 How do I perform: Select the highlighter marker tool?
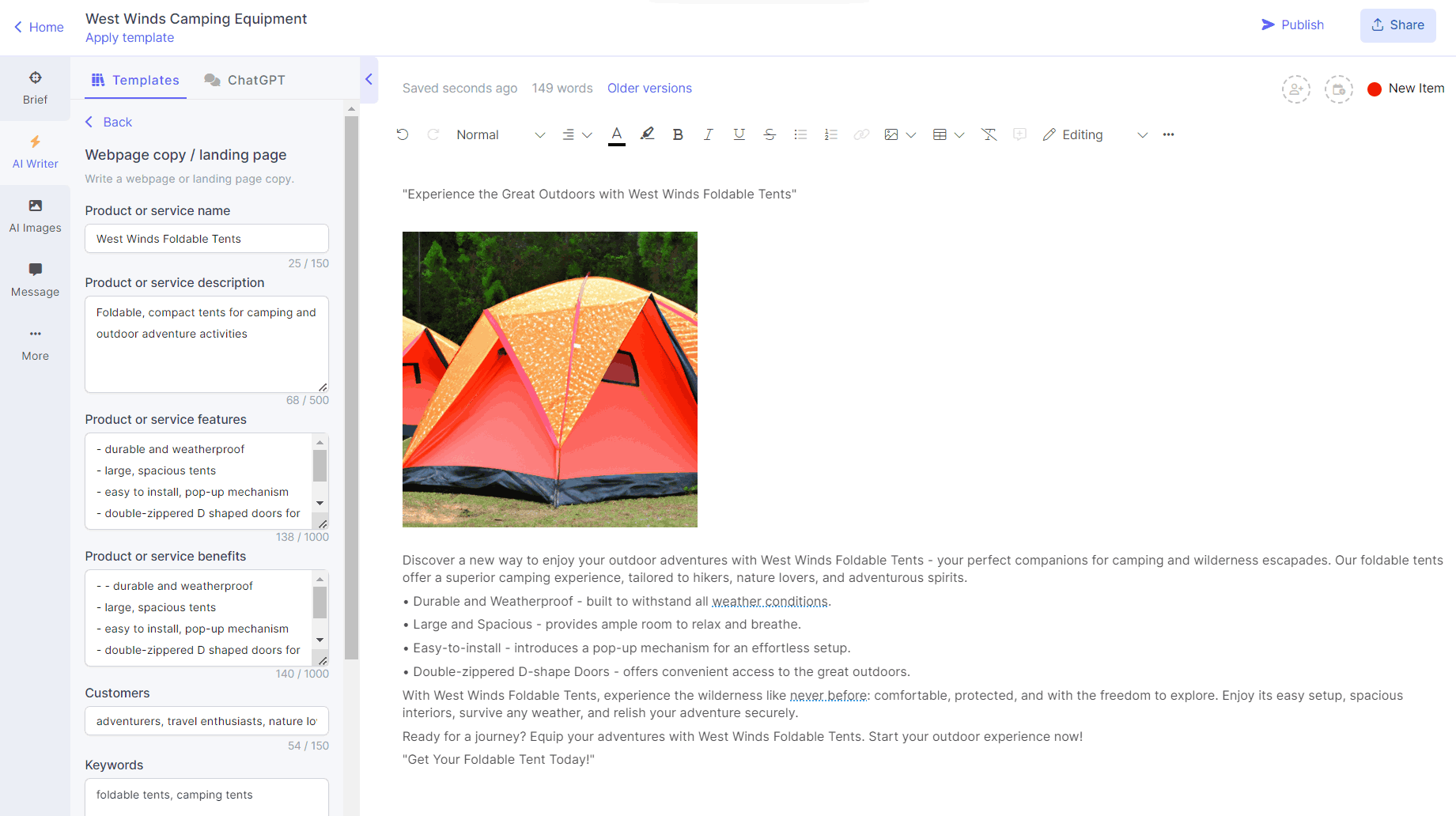(648, 134)
